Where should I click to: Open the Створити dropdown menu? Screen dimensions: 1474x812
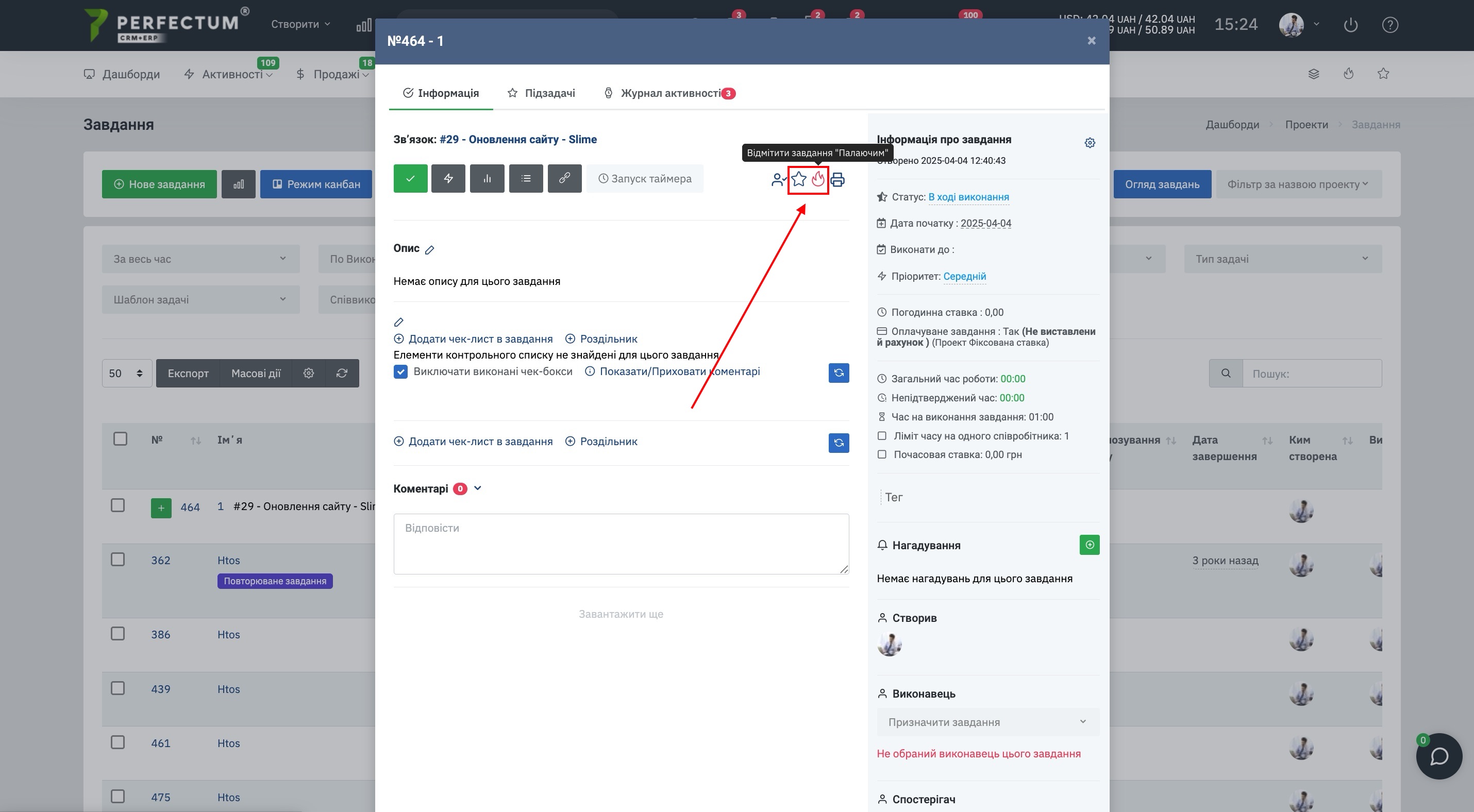click(x=301, y=24)
